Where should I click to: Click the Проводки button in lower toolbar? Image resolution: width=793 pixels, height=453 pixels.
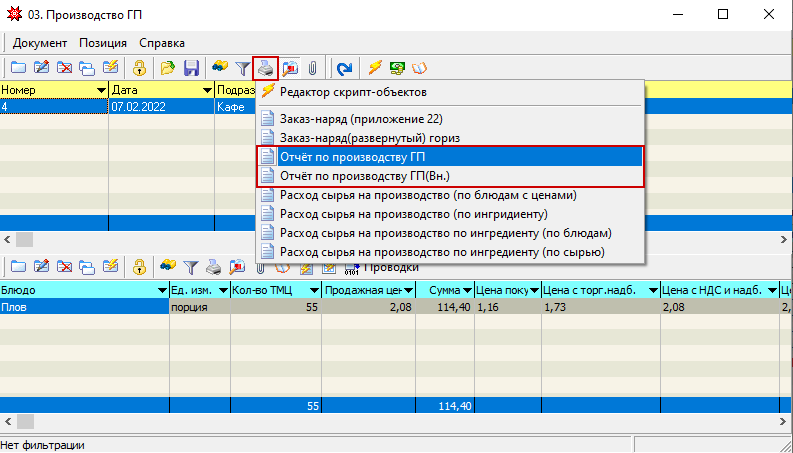click(389, 267)
